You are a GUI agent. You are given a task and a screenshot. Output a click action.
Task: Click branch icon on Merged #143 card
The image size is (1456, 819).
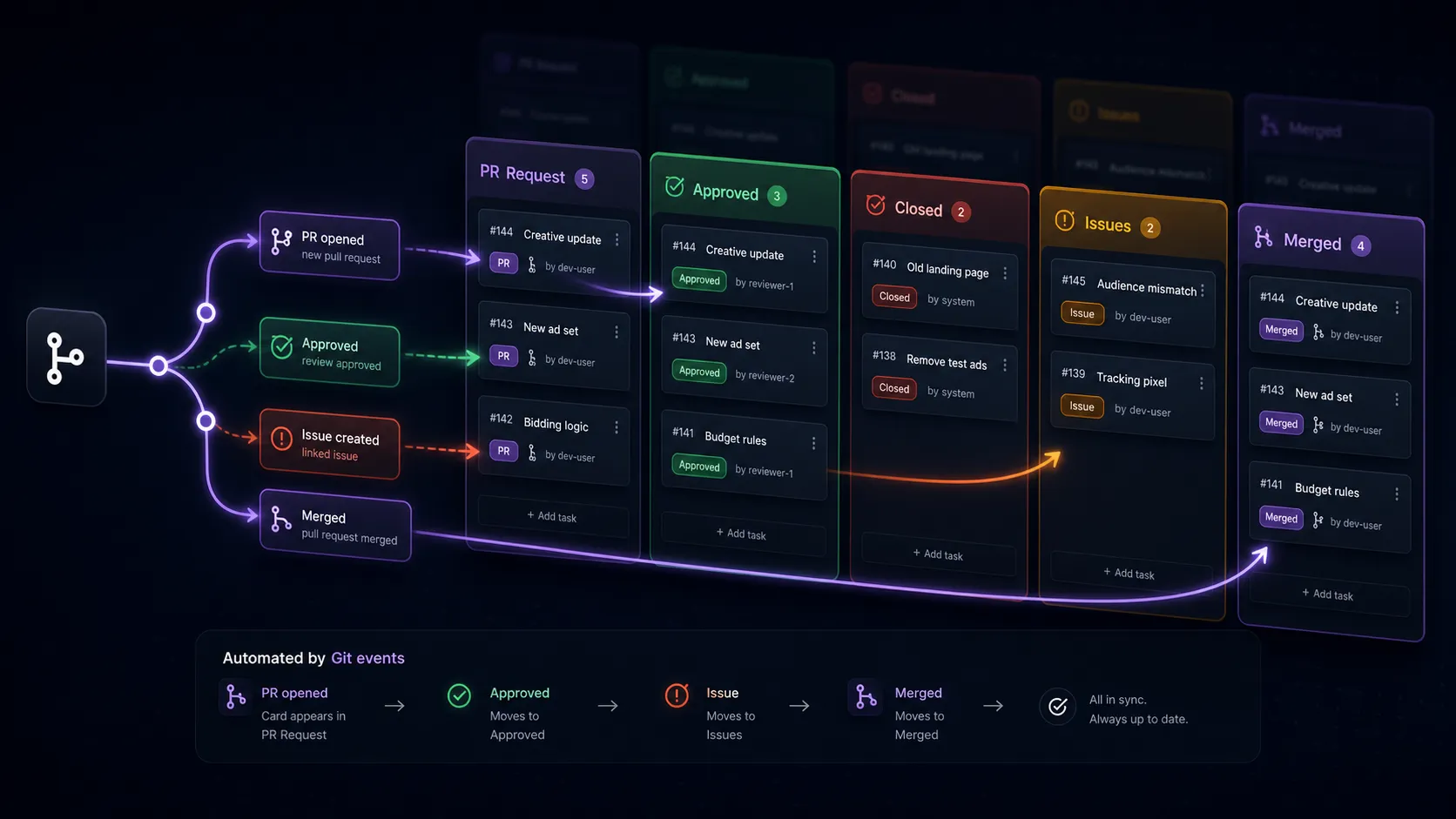tap(1318, 425)
